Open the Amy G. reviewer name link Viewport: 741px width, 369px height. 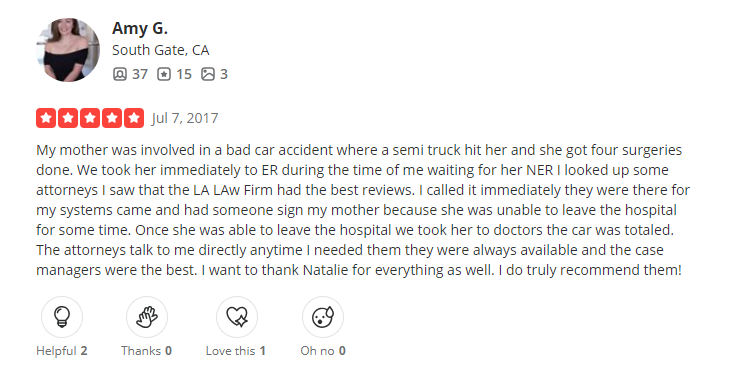coord(140,29)
